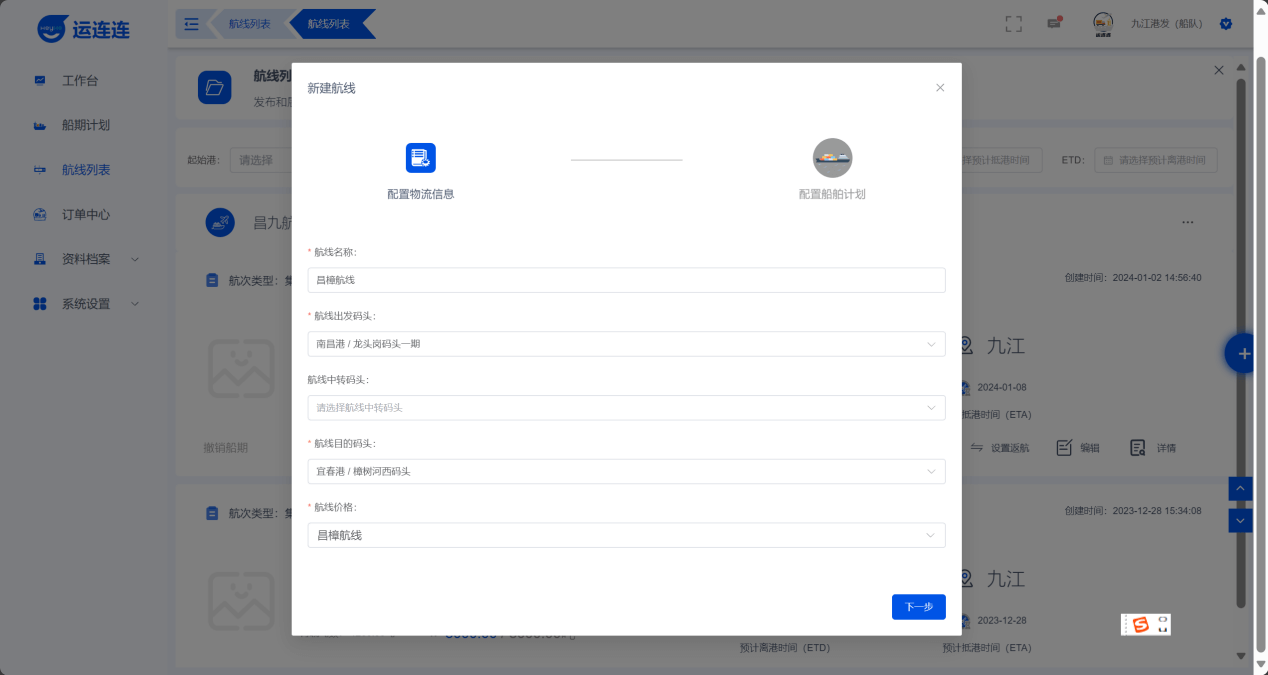Open the 航线目的码头 dropdown
1268x675 pixels.
tap(626, 471)
